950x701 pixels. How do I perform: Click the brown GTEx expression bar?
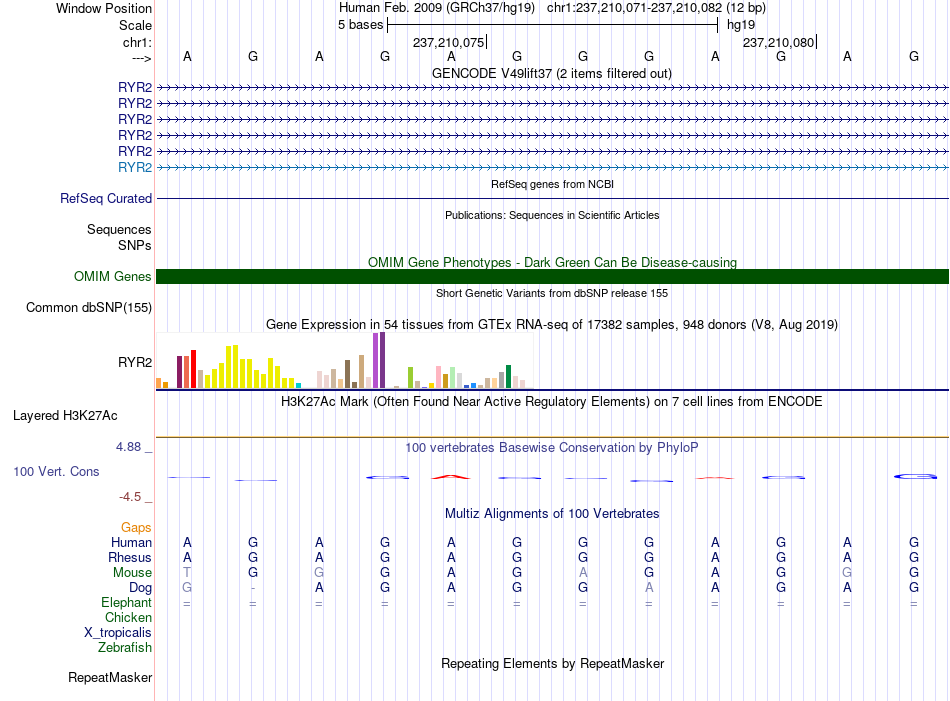click(x=348, y=374)
